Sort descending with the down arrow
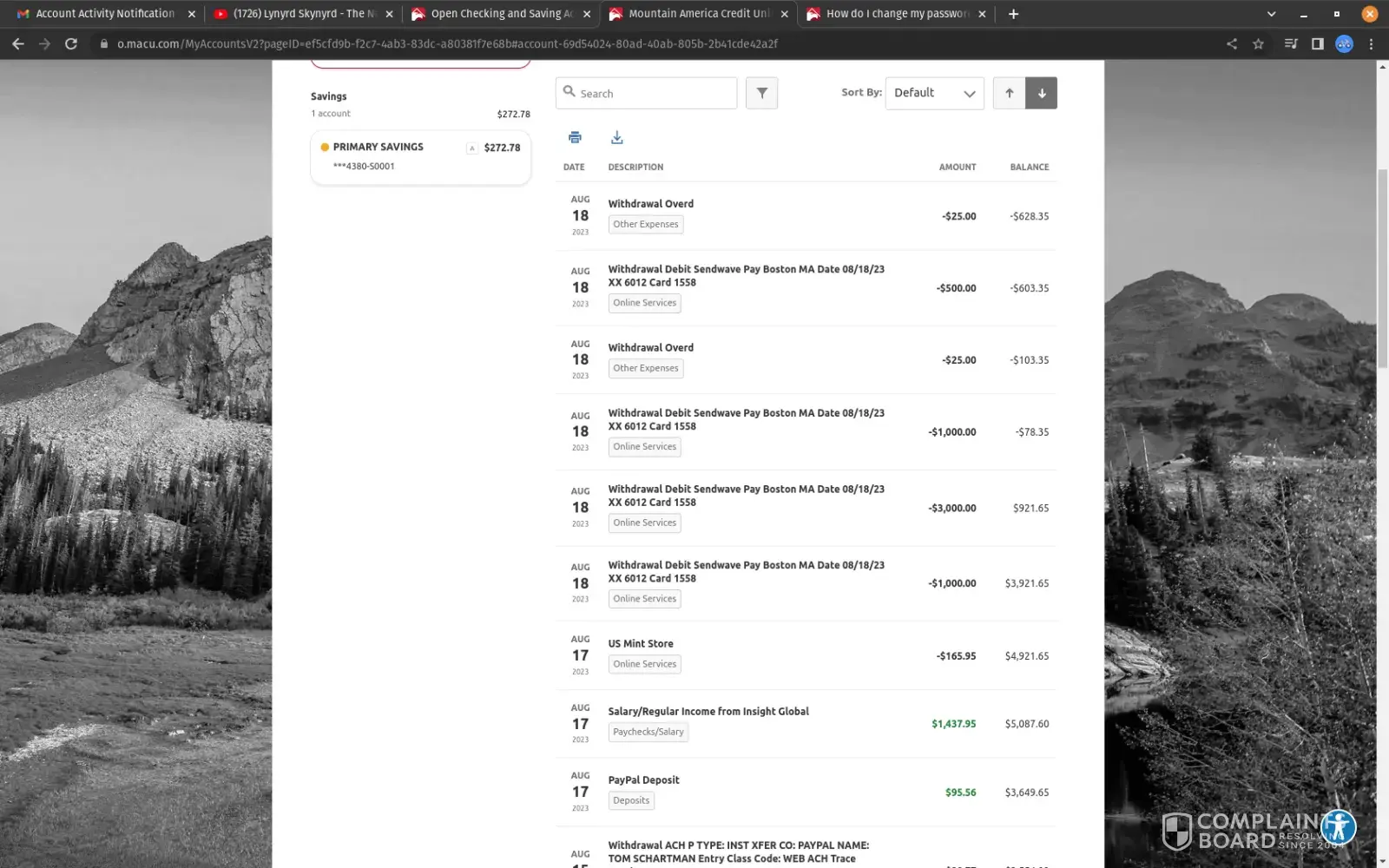 pos(1041,93)
